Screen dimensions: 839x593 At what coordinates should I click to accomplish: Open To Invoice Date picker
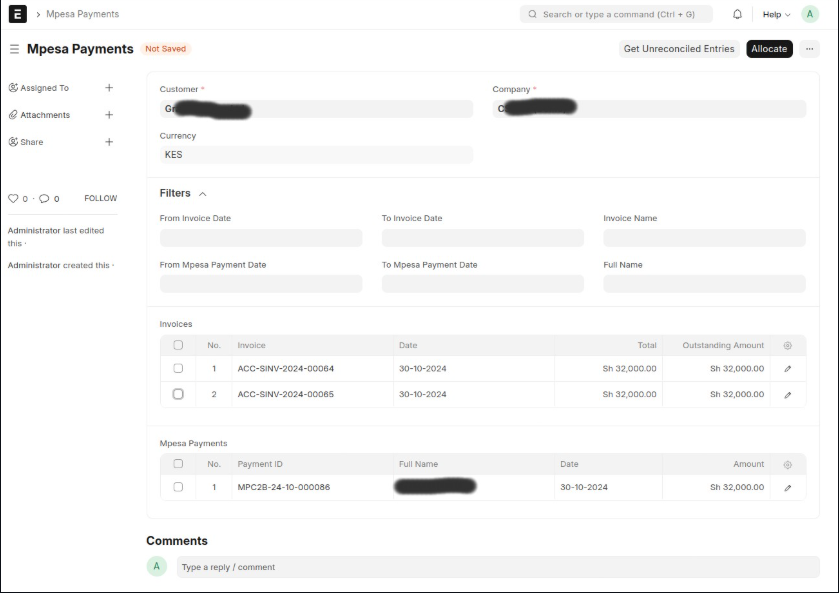tap(483, 238)
